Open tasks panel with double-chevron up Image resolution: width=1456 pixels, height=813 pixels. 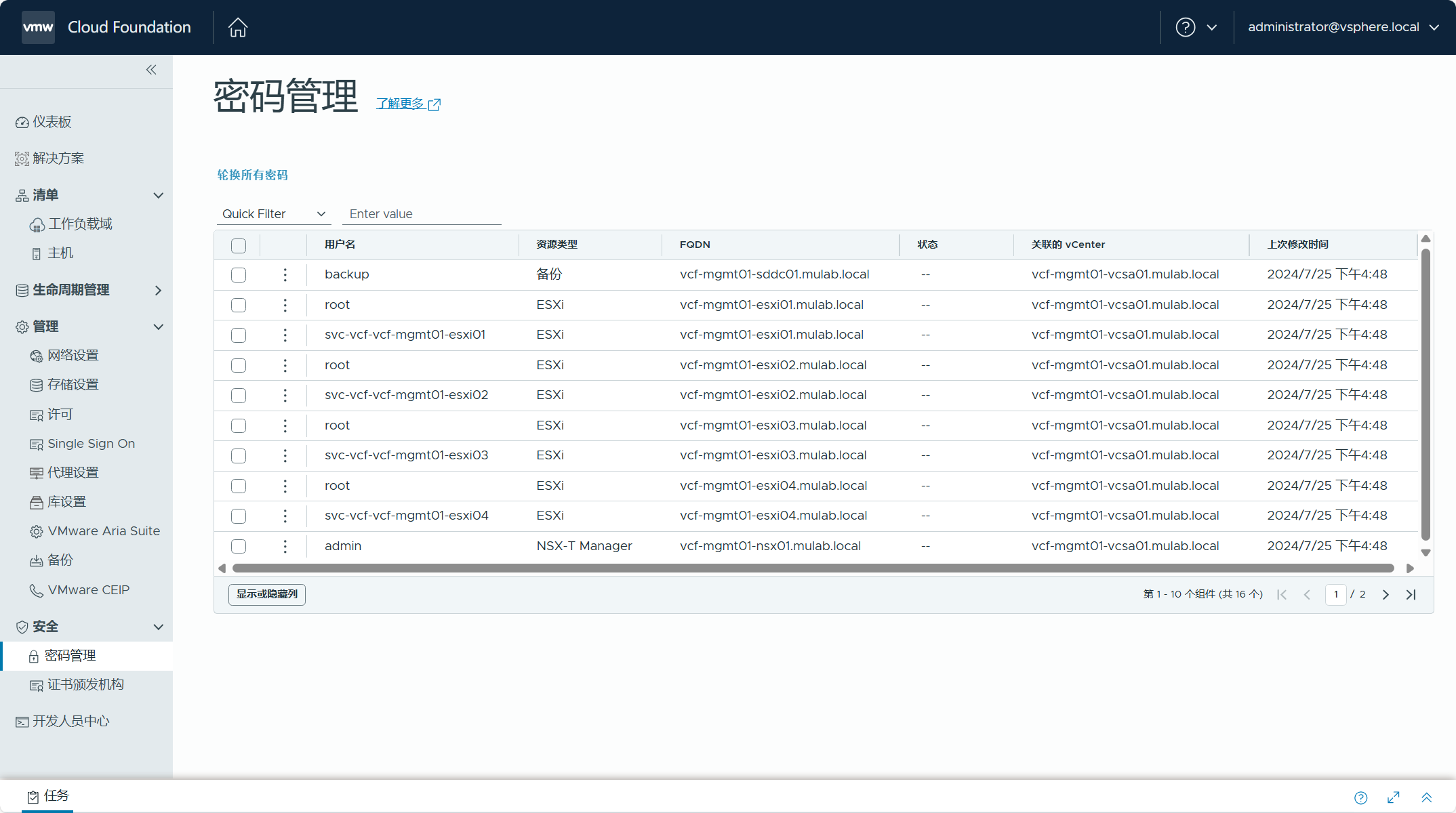pos(1426,797)
